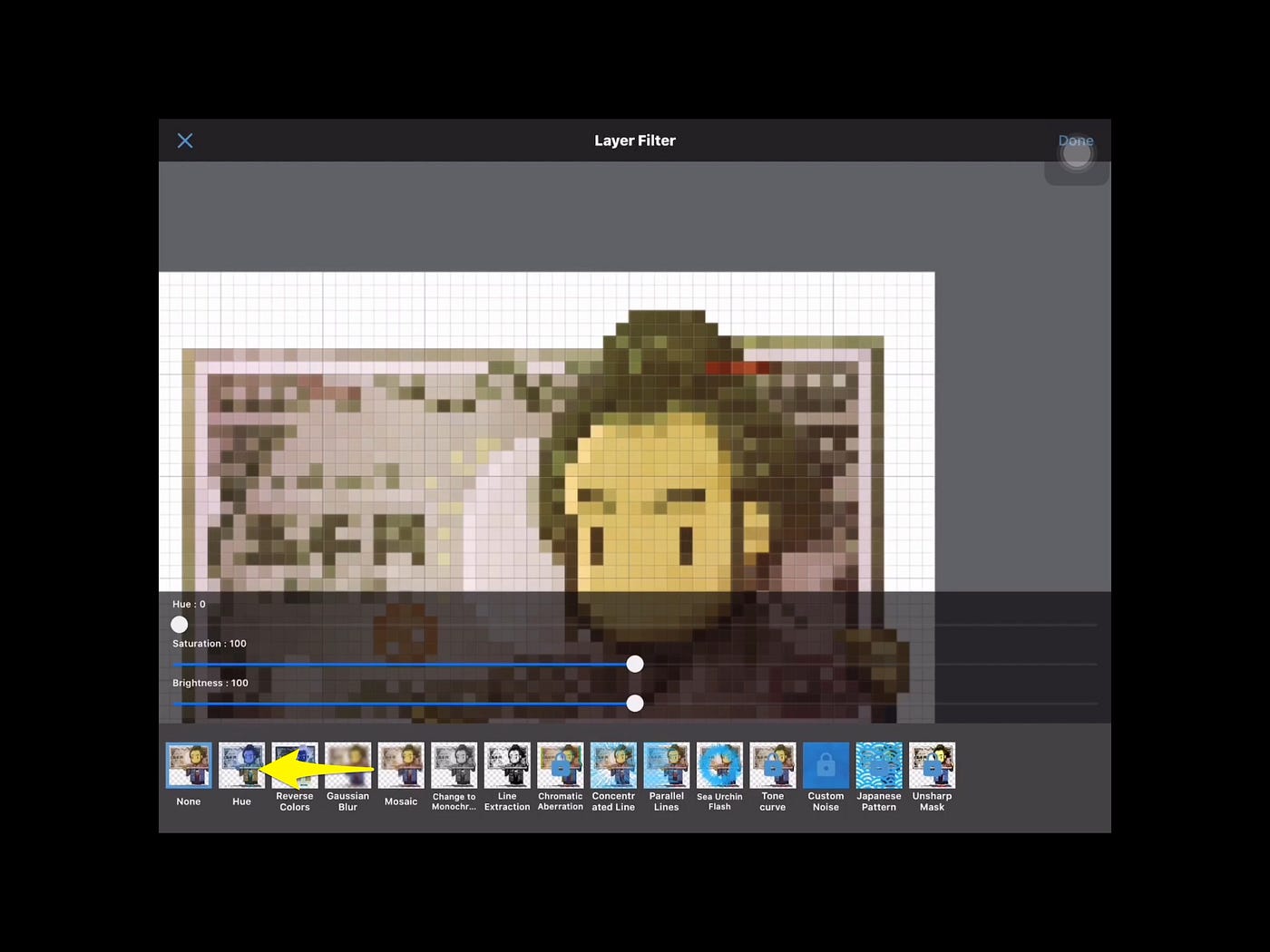Select the locked Custom Noise filter

click(825, 765)
